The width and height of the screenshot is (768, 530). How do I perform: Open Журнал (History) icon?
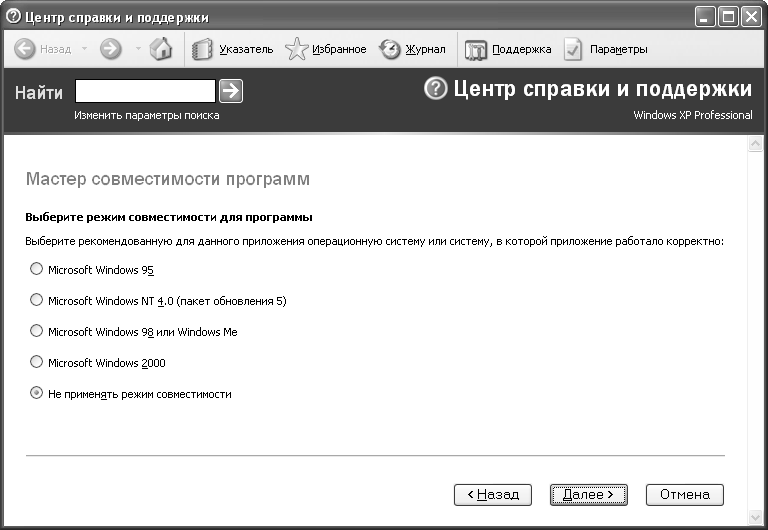[x=390, y=49]
